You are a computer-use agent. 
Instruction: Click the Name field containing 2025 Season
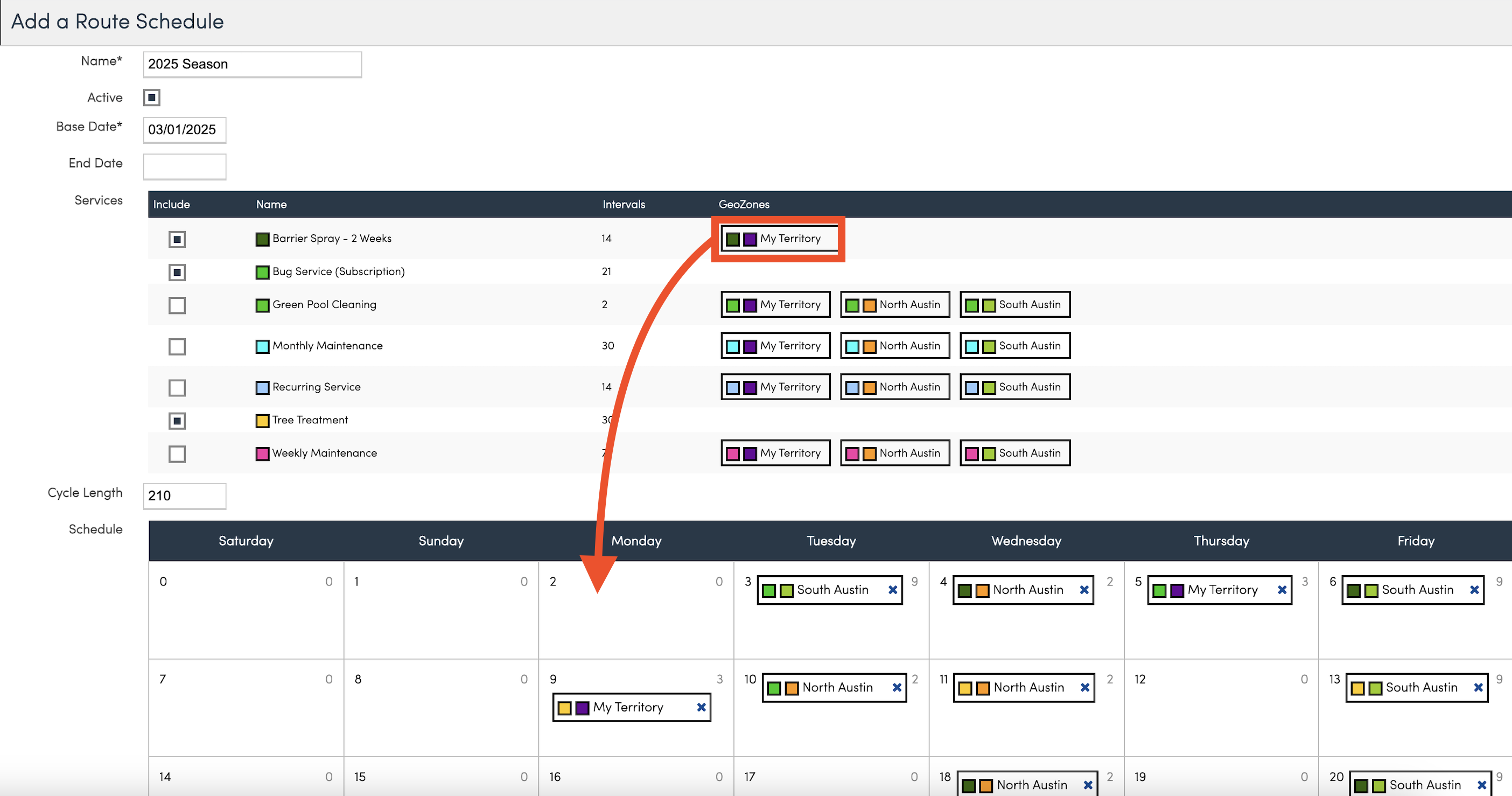coord(252,64)
